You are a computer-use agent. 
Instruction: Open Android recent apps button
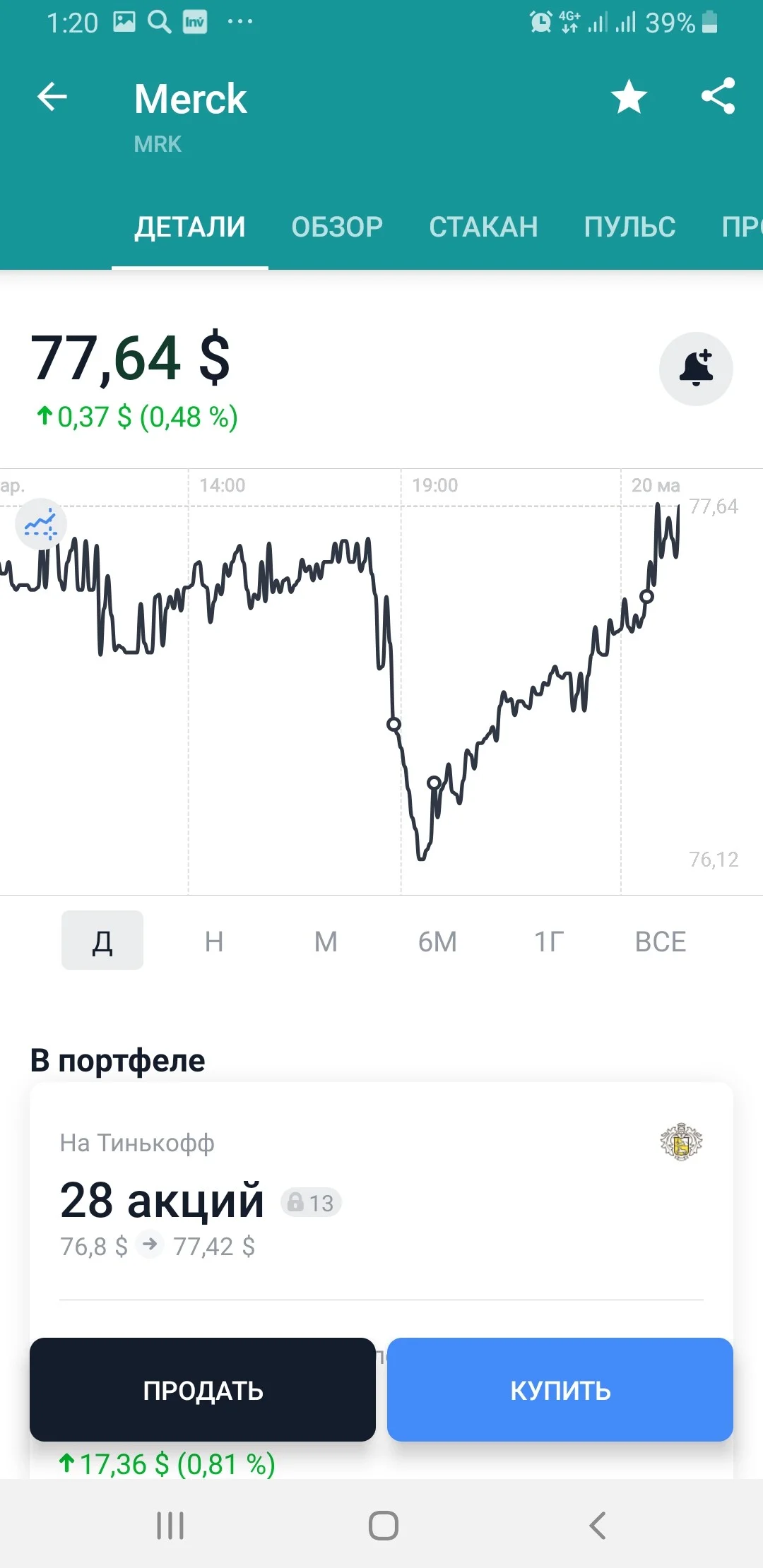(170, 1526)
